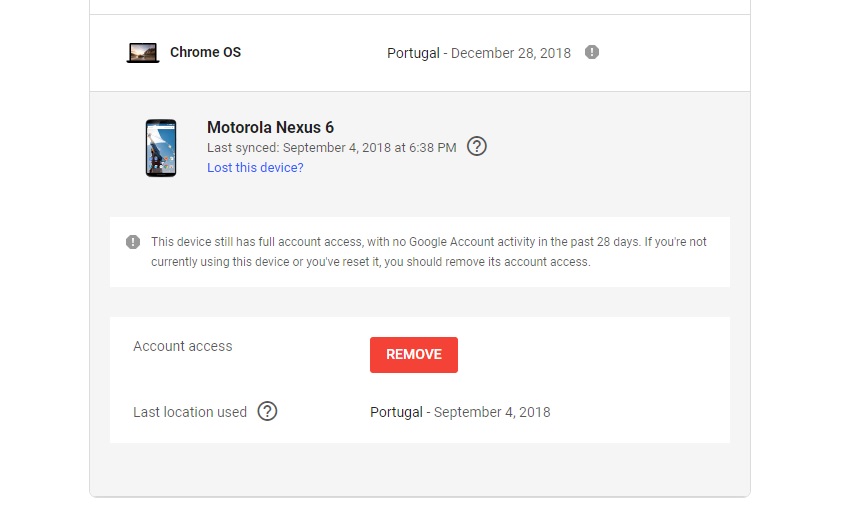Click the '6:38 PM' sync time
Image resolution: width=851 pixels, height=520 pixels.
tap(432, 147)
